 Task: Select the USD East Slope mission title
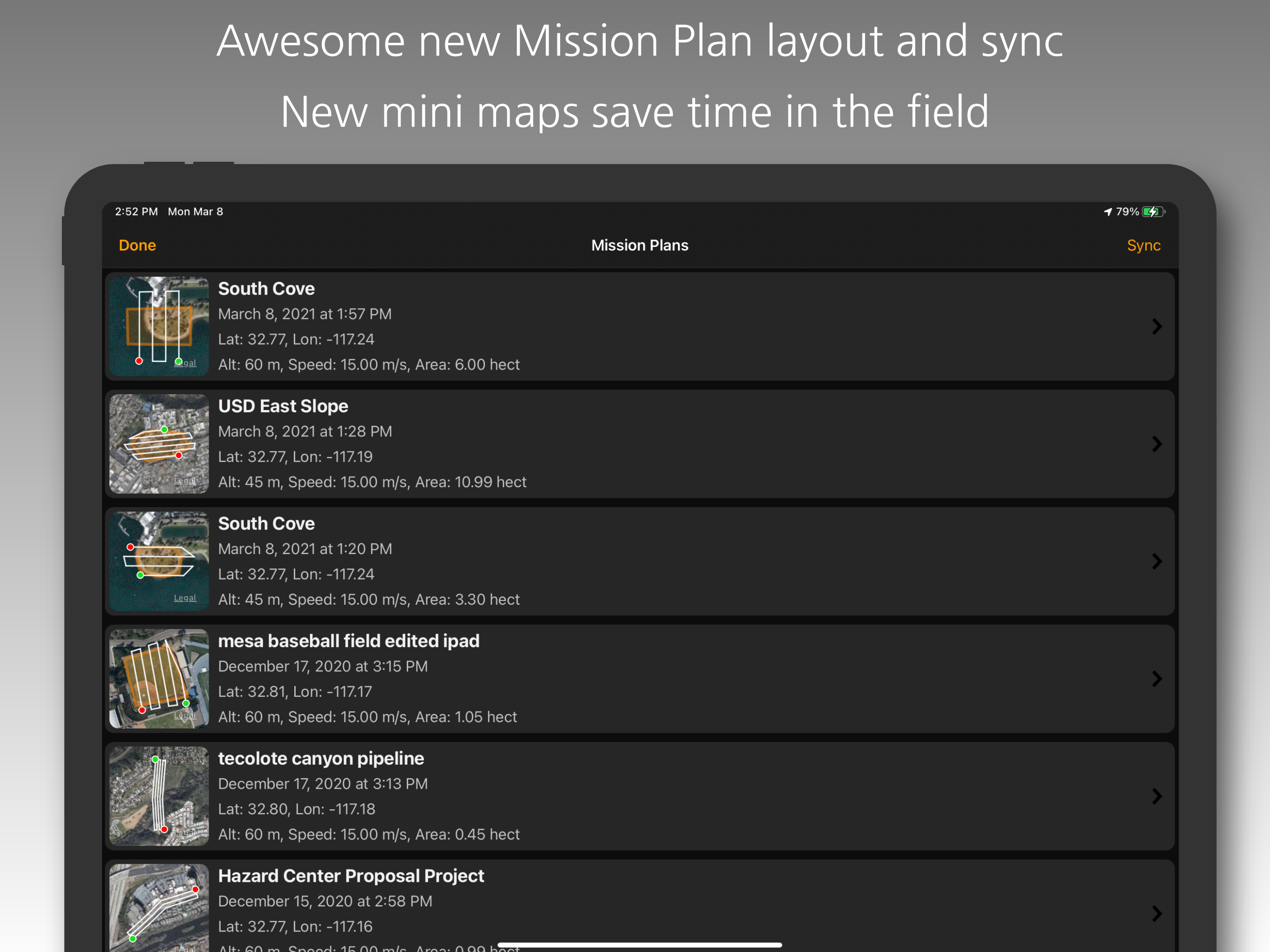coord(283,406)
